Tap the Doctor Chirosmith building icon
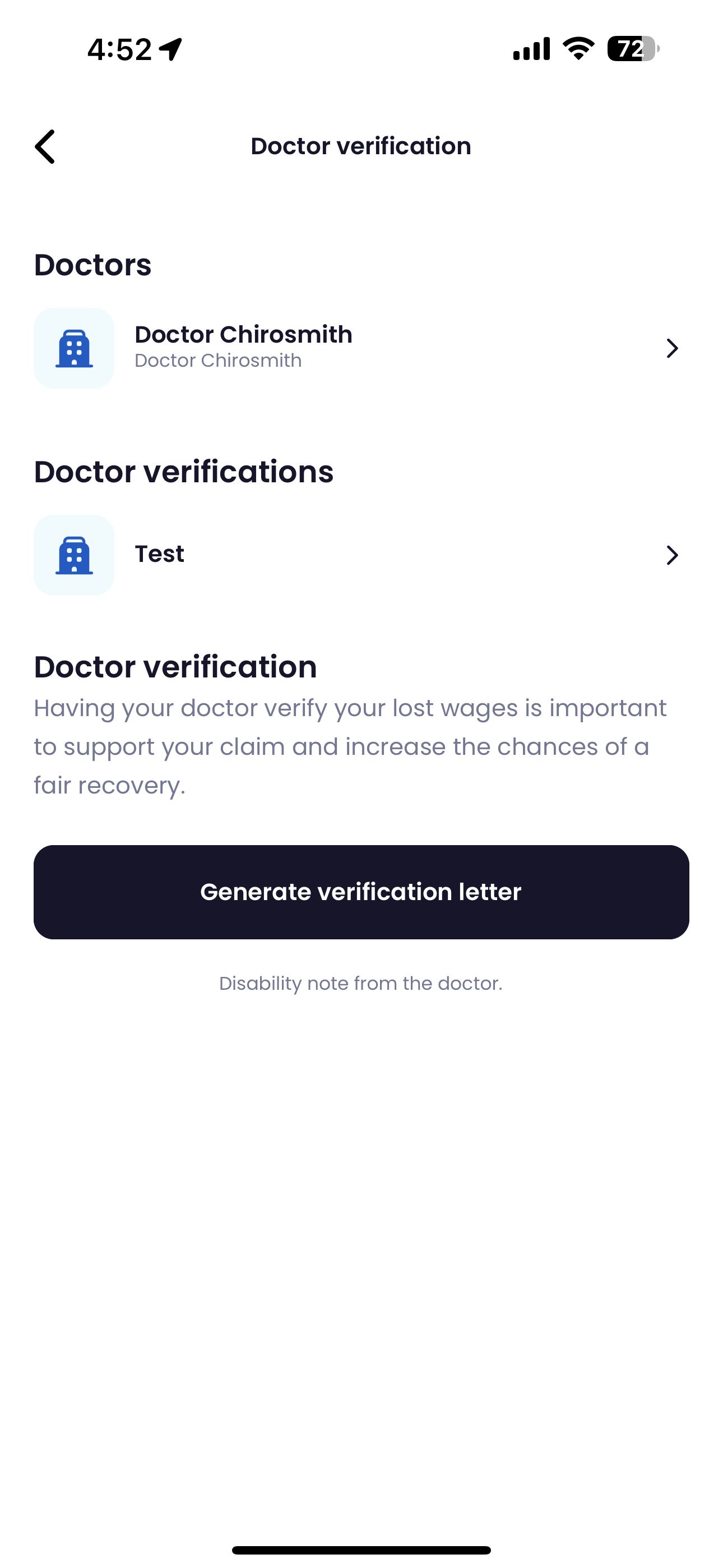723x1568 pixels. [73, 347]
